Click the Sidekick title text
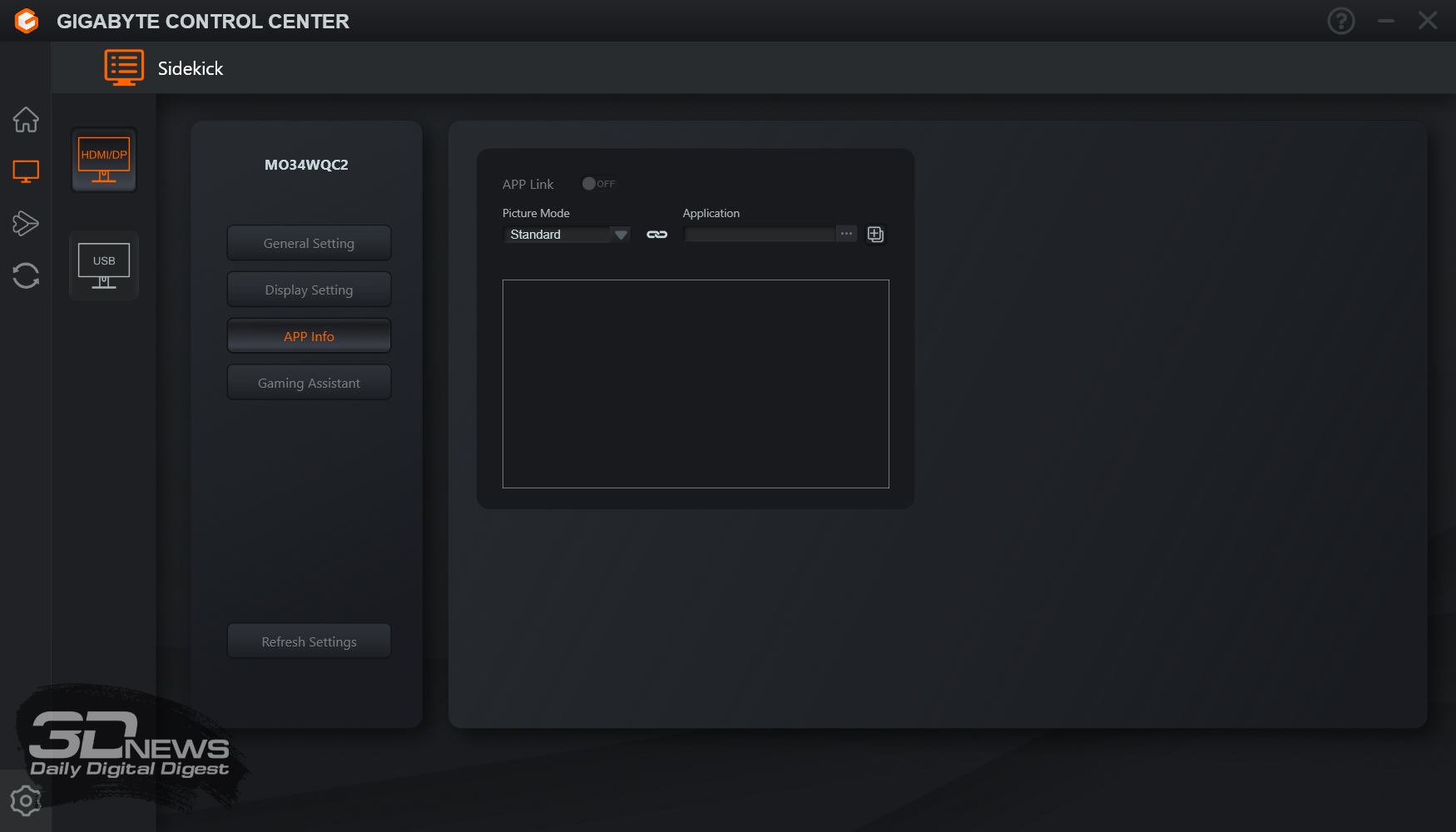 tap(191, 68)
